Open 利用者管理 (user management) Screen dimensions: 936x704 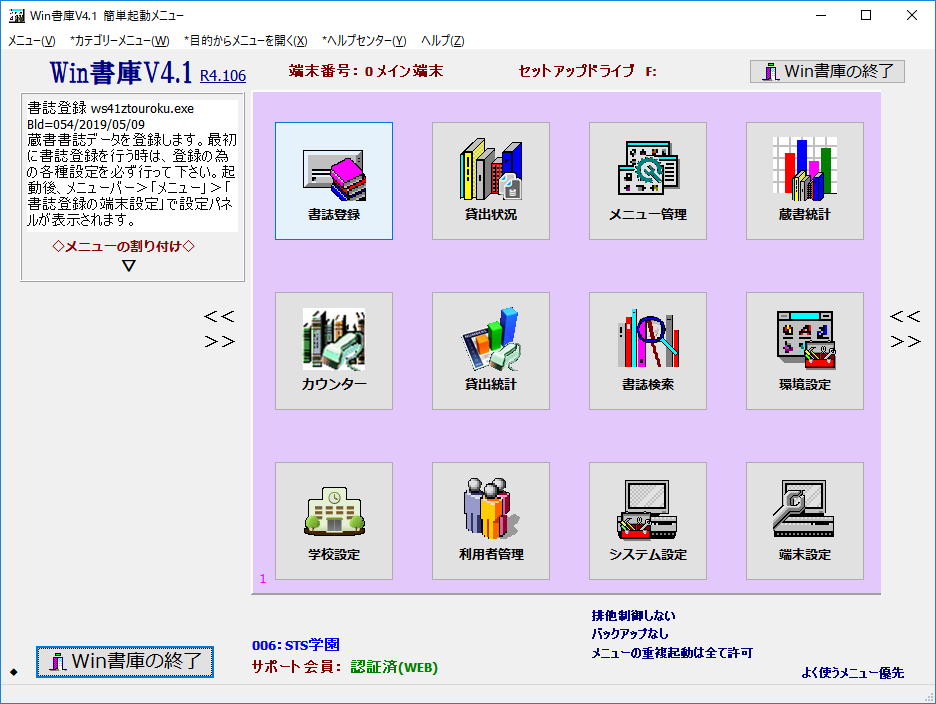point(489,520)
